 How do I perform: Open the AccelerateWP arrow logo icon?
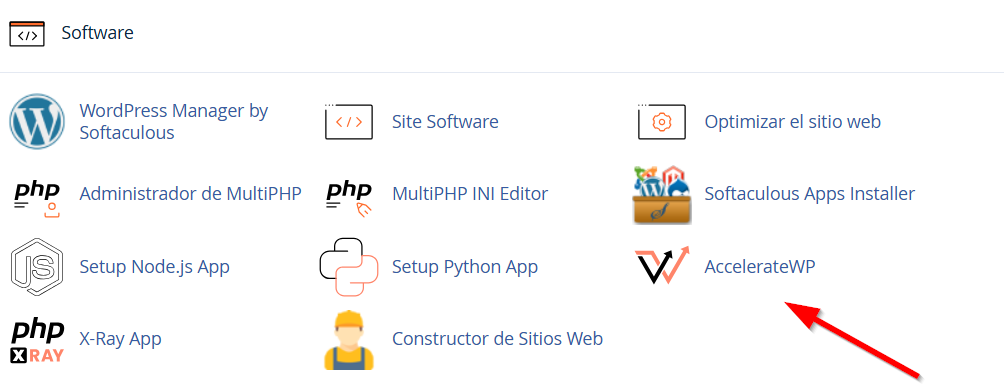coord(662,266)
